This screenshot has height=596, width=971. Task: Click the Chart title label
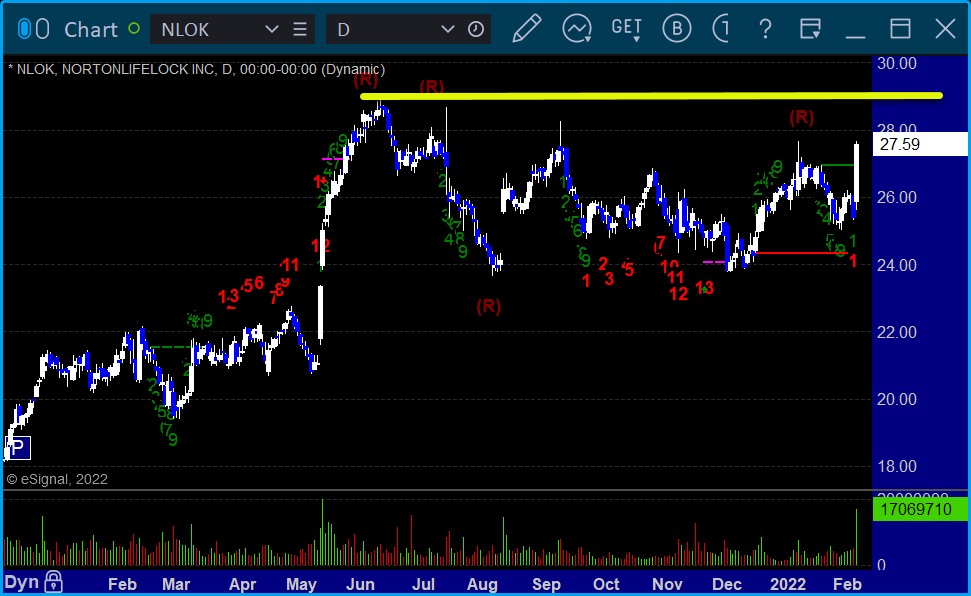(x=91, y=29)
